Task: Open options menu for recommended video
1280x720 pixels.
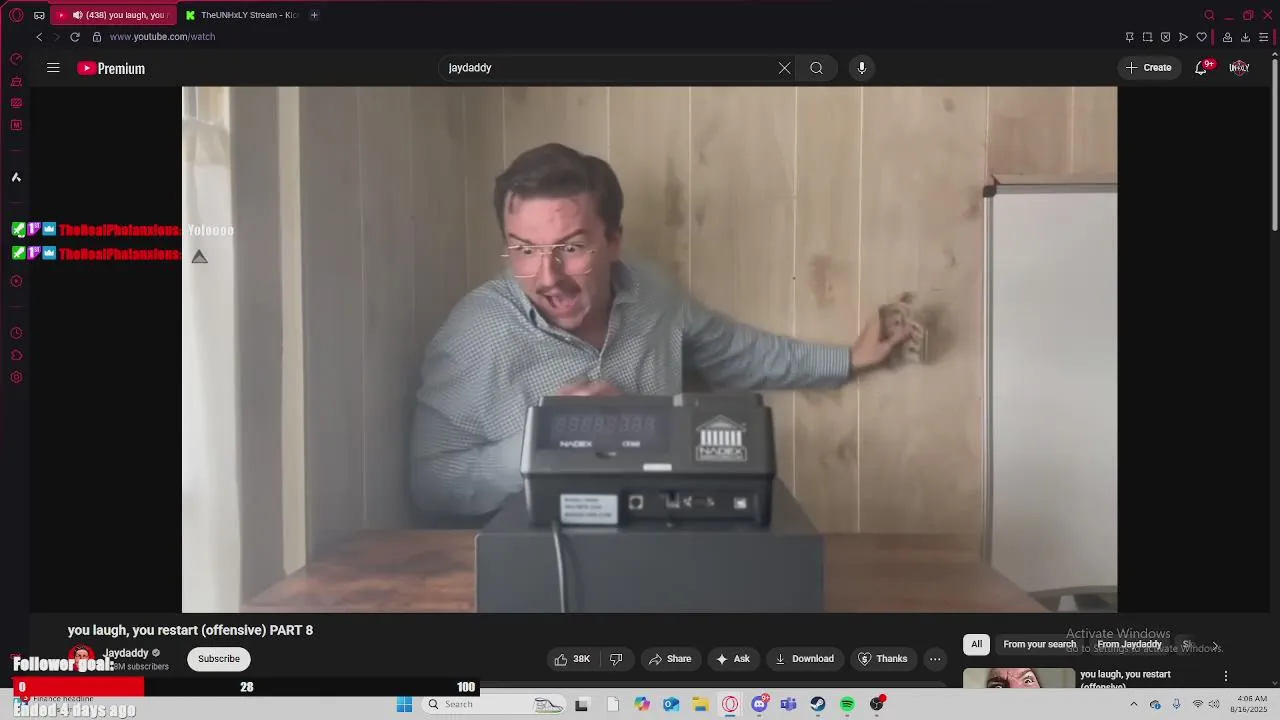Action: [x=1226, y=677]
